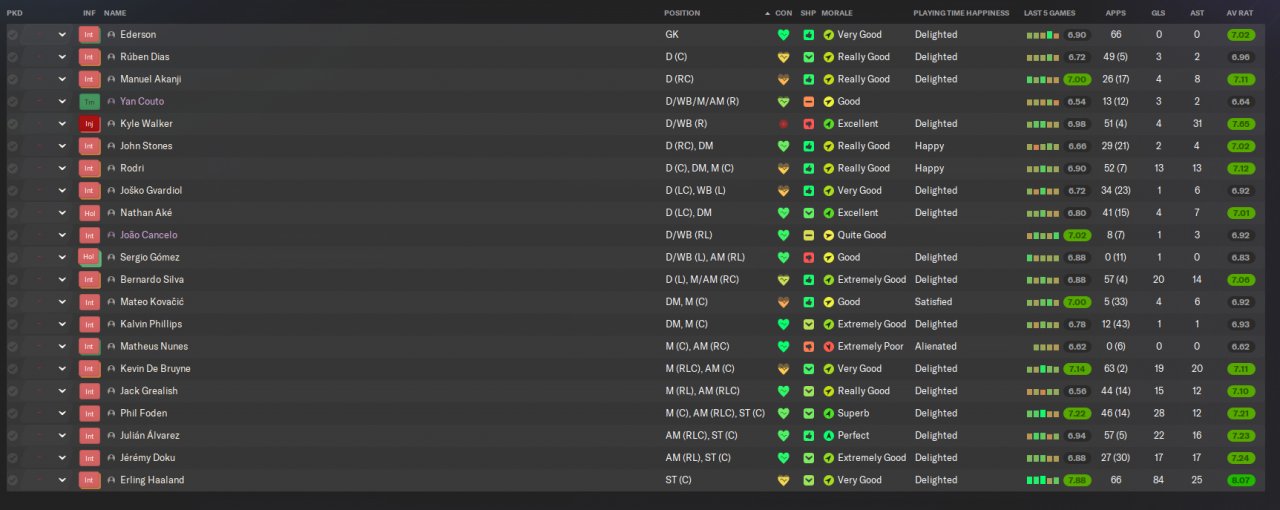Click Matheus Nunes's red sharpness icon
1280x510 pixels.
[x=809, y=346]
